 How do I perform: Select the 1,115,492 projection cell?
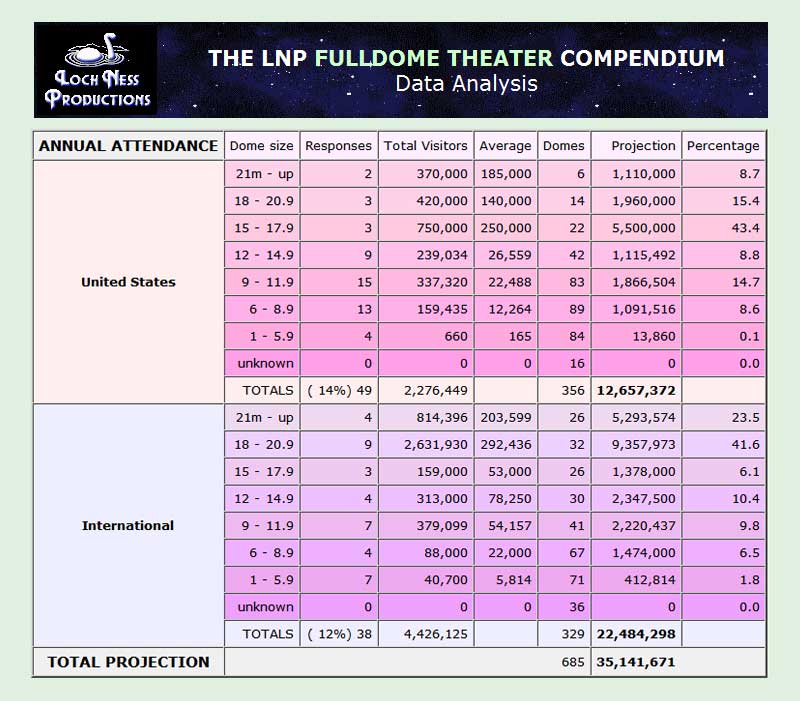point(636,255)
